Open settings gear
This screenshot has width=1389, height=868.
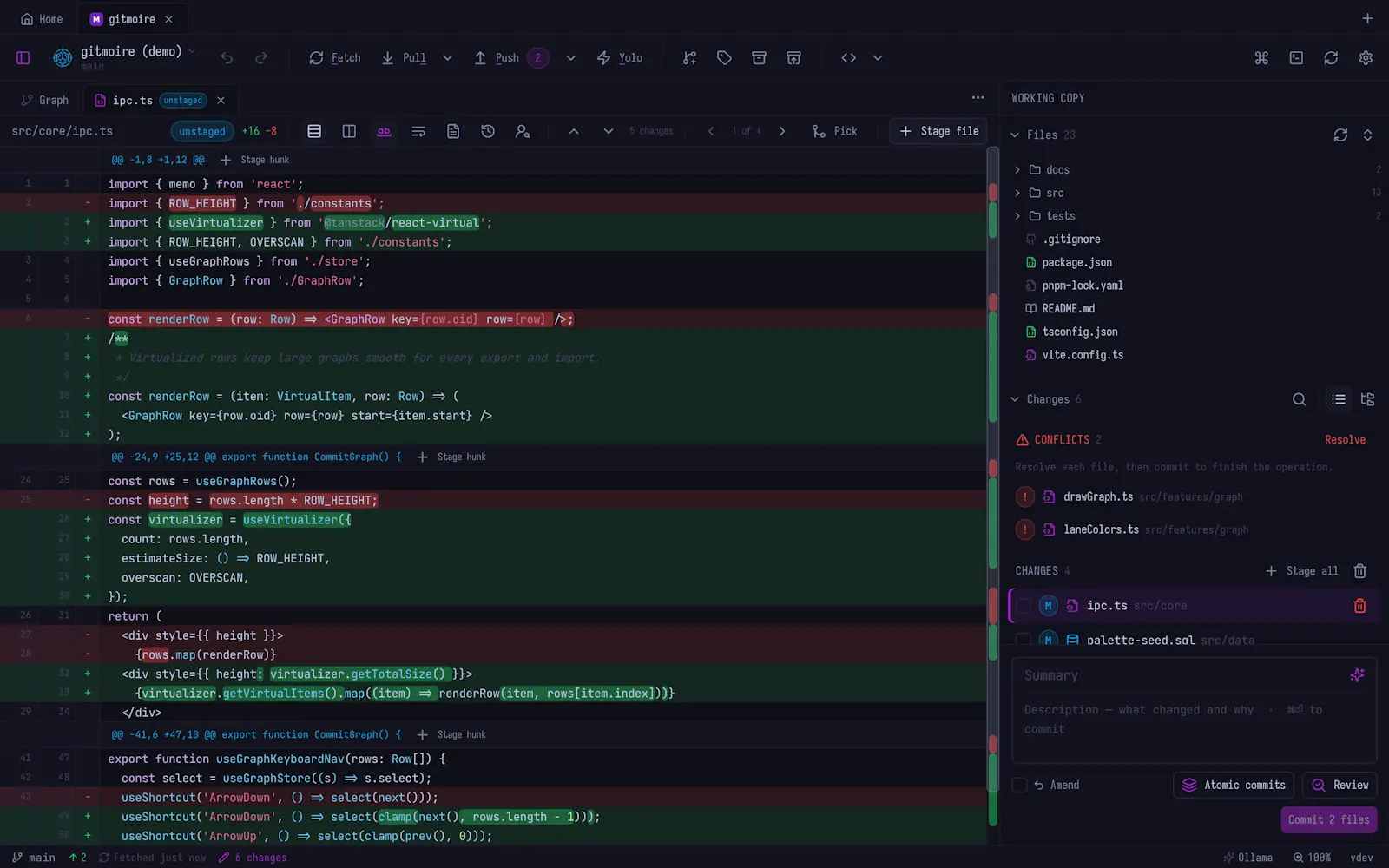click(x=1366, y=58)
